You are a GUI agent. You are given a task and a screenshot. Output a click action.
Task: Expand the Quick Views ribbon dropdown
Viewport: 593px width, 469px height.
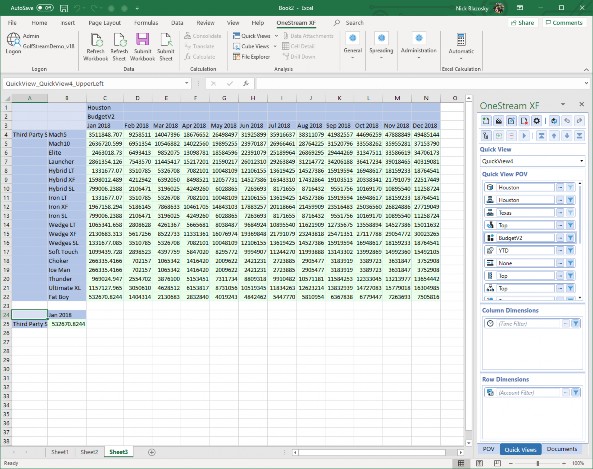(276, 36)
